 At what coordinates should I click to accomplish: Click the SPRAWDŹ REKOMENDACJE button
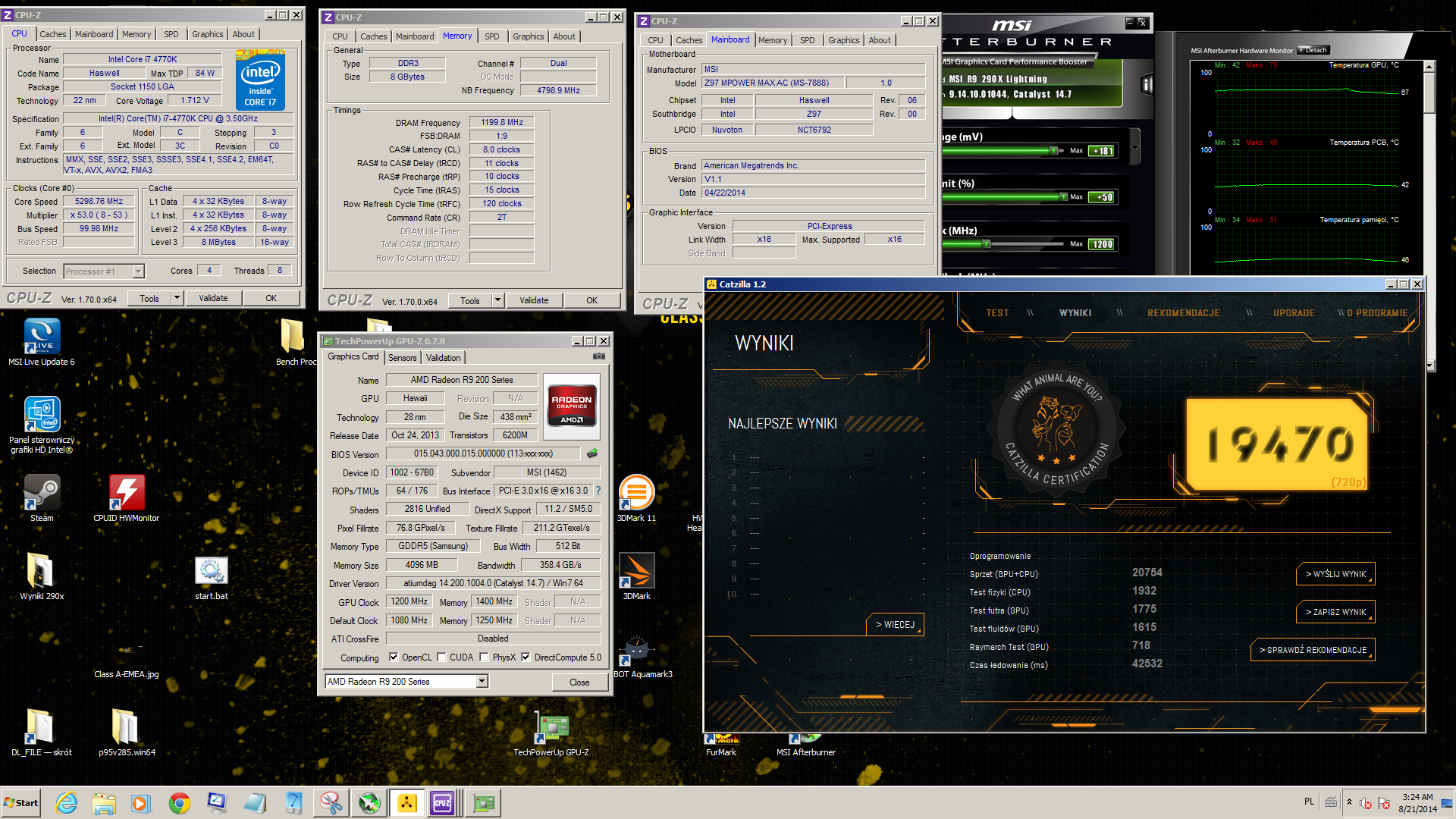pos(1313,650)
